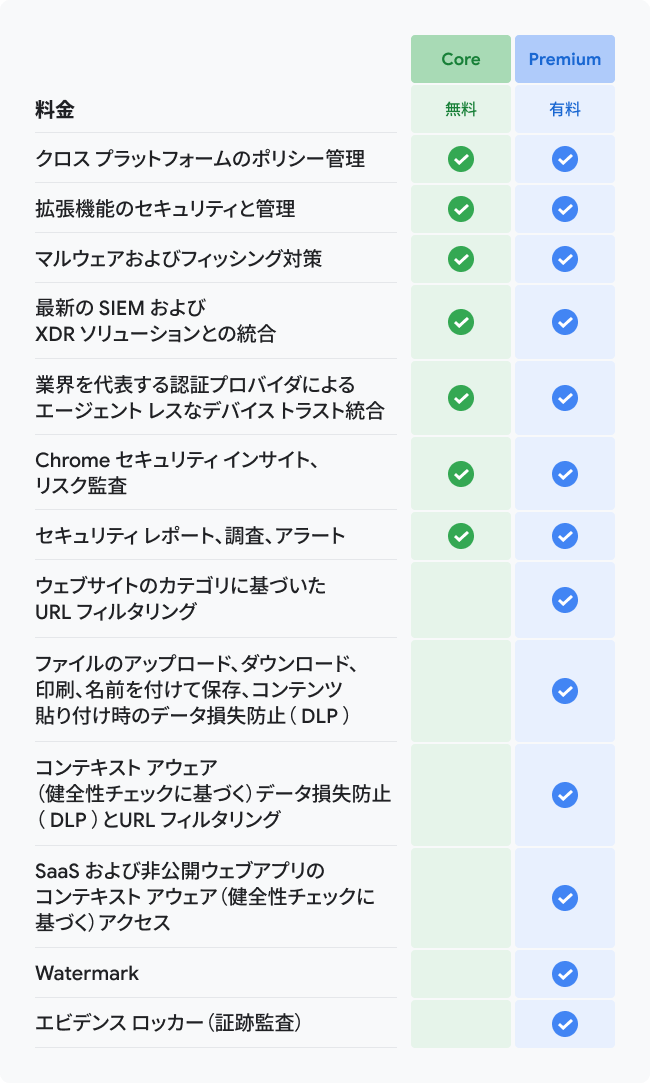Click Core checkmark for セキュリティ レポート row
This screenshot has width=650, height=1083.
(x=460, y=536)
